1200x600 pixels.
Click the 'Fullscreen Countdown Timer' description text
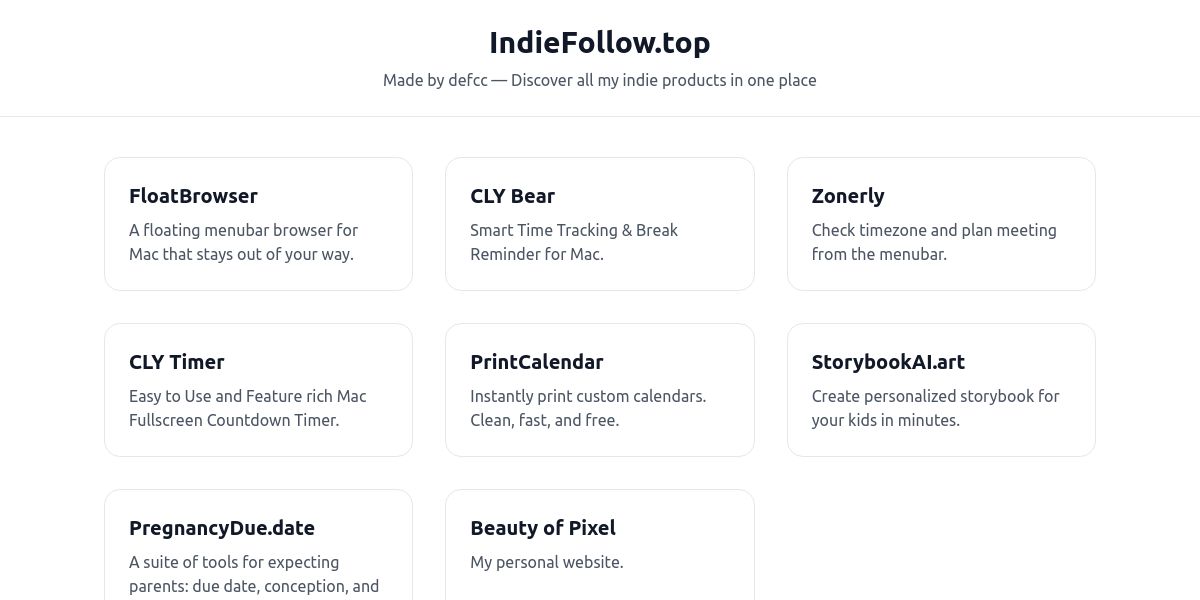click(234, 420)
